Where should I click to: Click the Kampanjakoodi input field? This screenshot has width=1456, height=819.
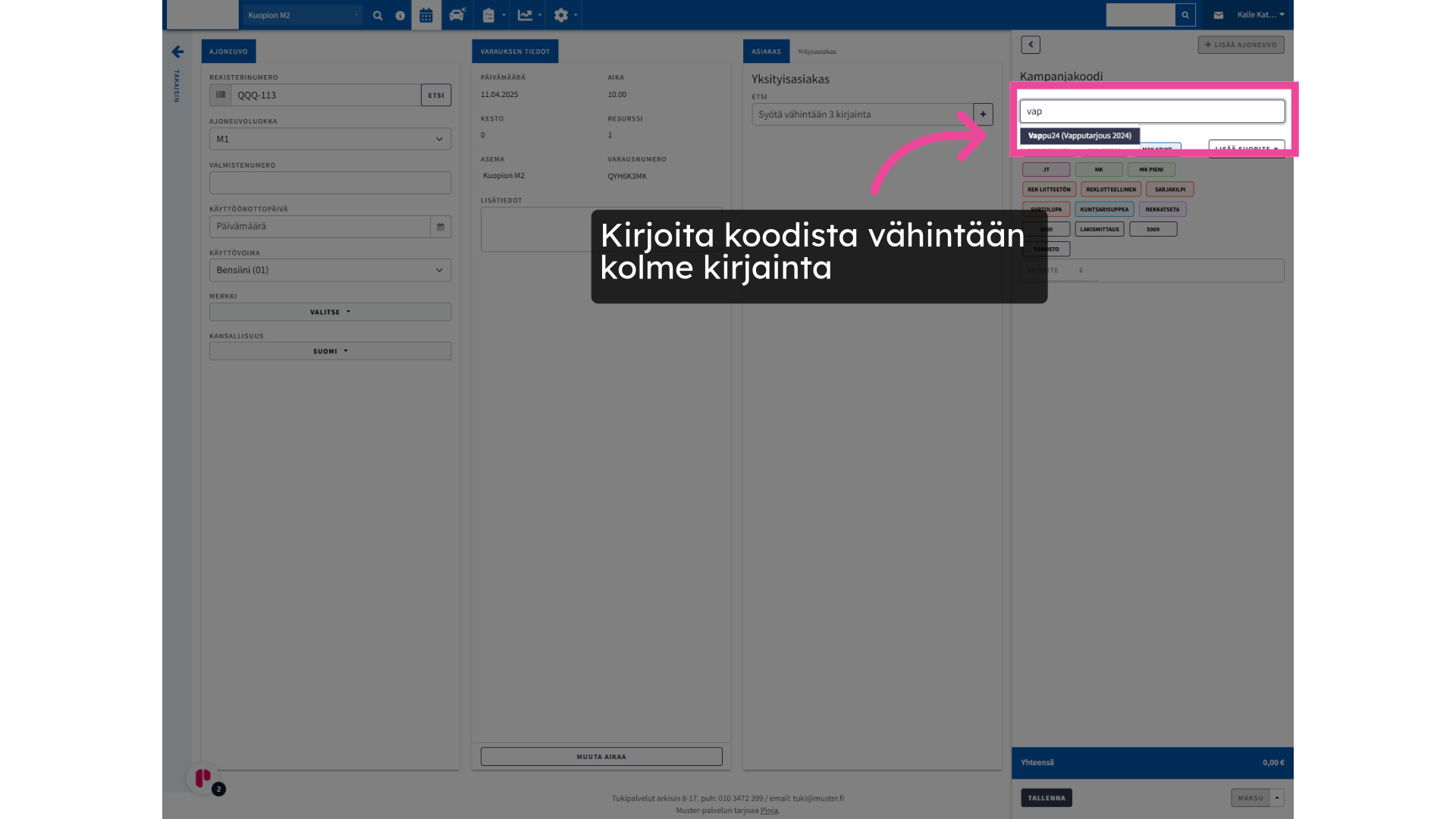[x=1151, y=111]
